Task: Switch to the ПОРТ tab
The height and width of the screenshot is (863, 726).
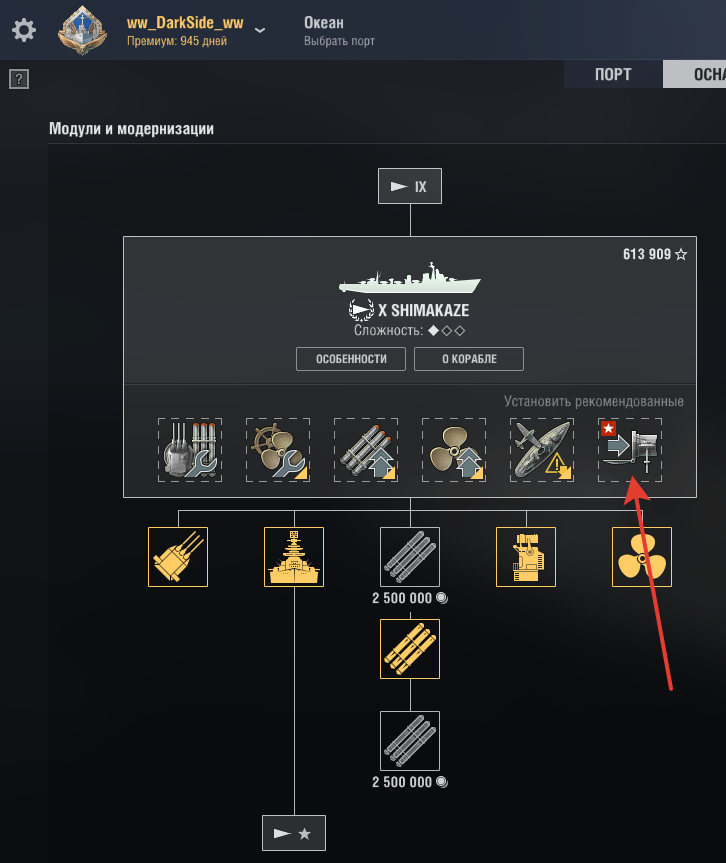Action: click(613, 74)
